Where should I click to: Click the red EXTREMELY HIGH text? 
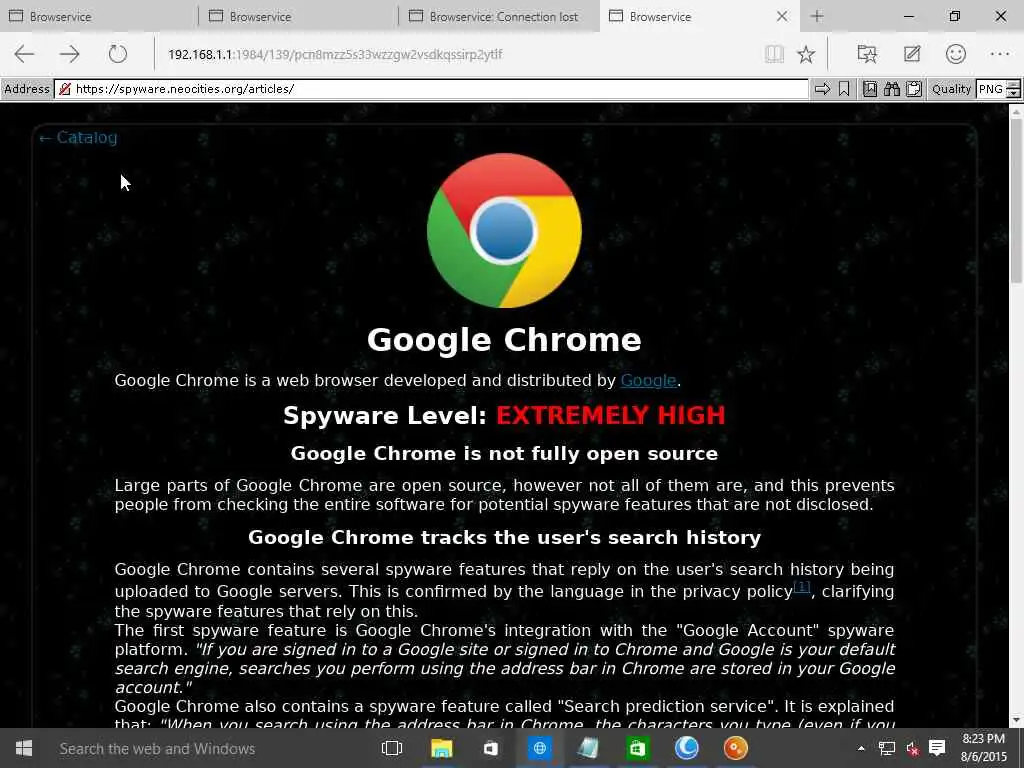[611, 415]
